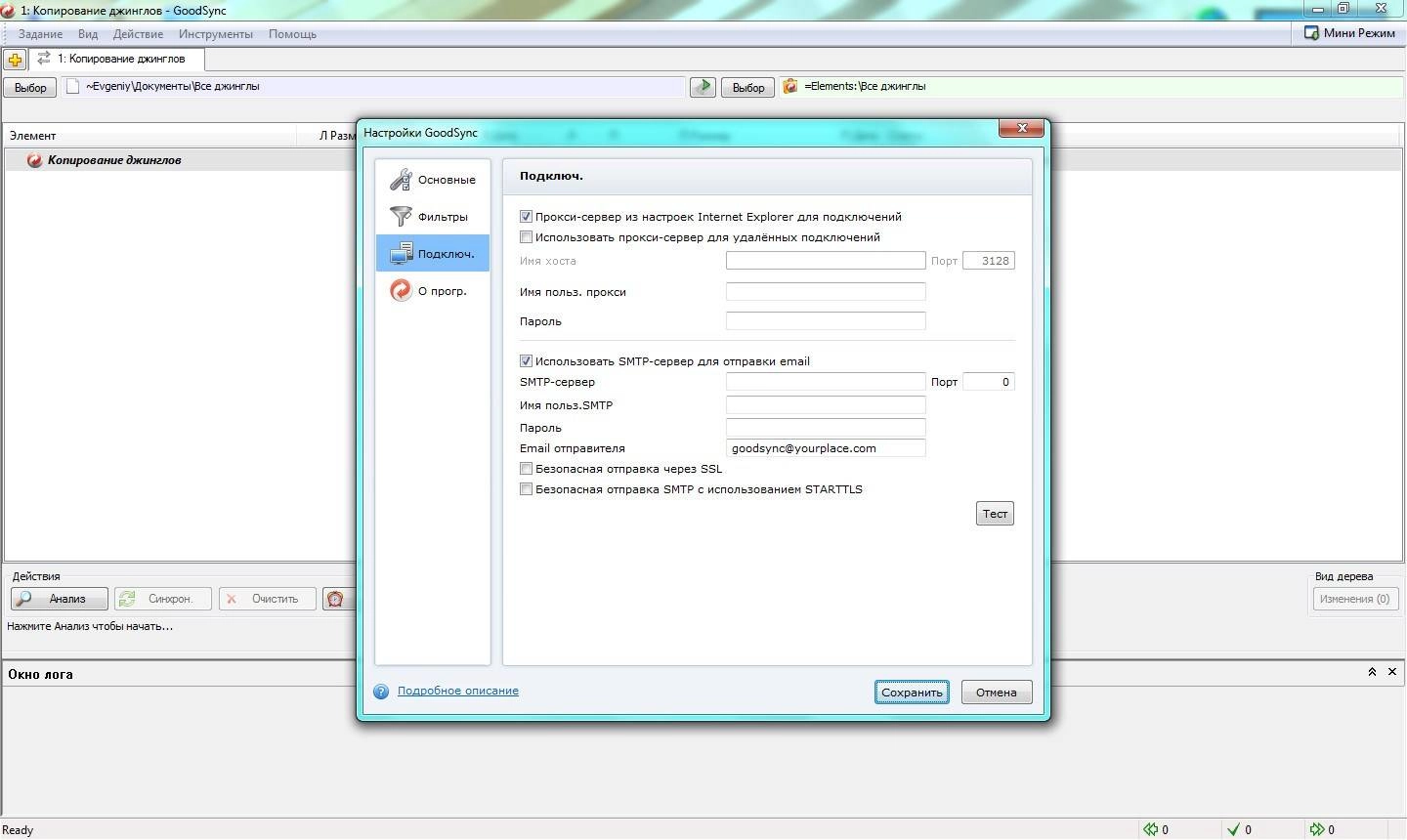This screenshot has height=840, width=1407.
Task: Click the Изменения (0) tree view button
Action: point(1354,599)
